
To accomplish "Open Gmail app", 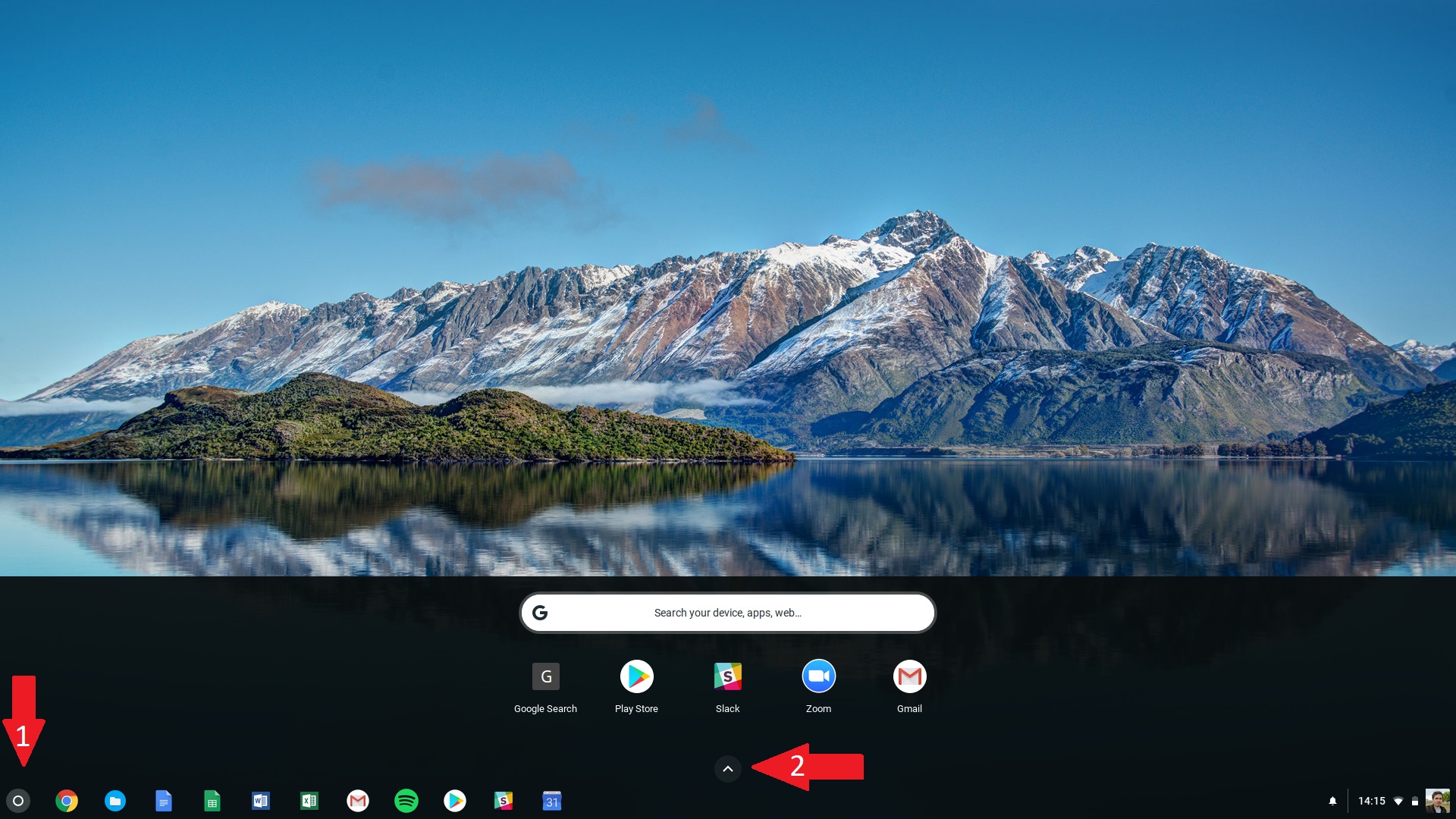I will coord(908,676).
